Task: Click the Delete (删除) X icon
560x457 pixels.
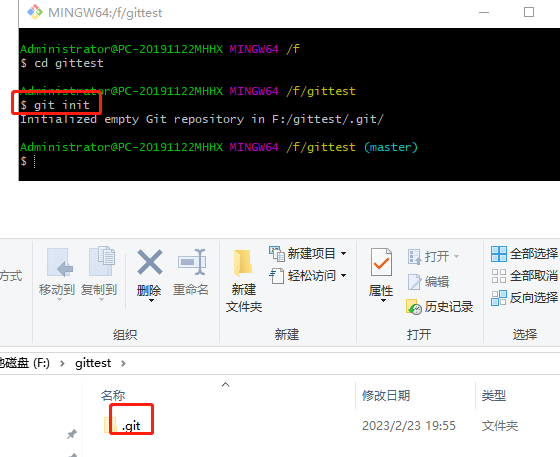Action: pyautogui.click(x=150, y=262)
